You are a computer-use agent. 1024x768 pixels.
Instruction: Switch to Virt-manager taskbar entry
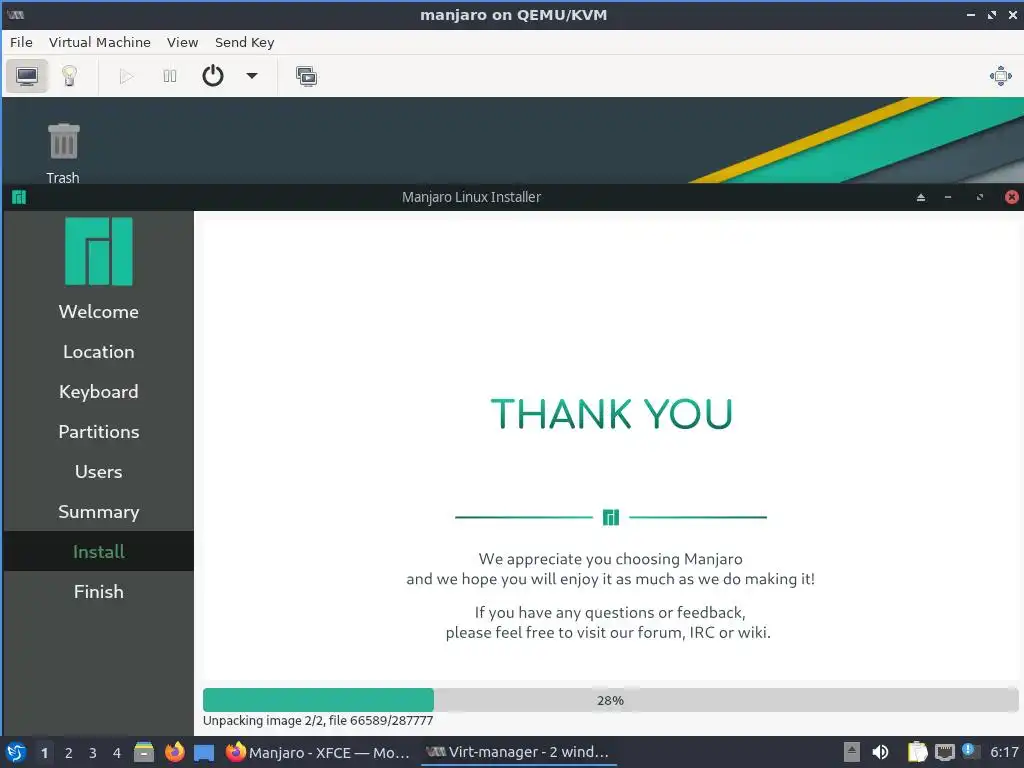click(x=519, y=752)
